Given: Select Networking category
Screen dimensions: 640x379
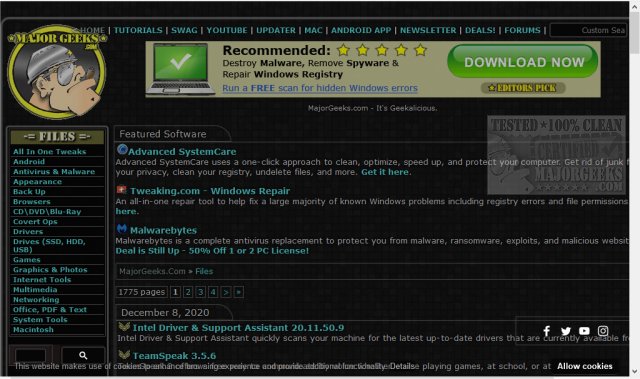Looking at the screenshot, I should (x=36, y=299).
